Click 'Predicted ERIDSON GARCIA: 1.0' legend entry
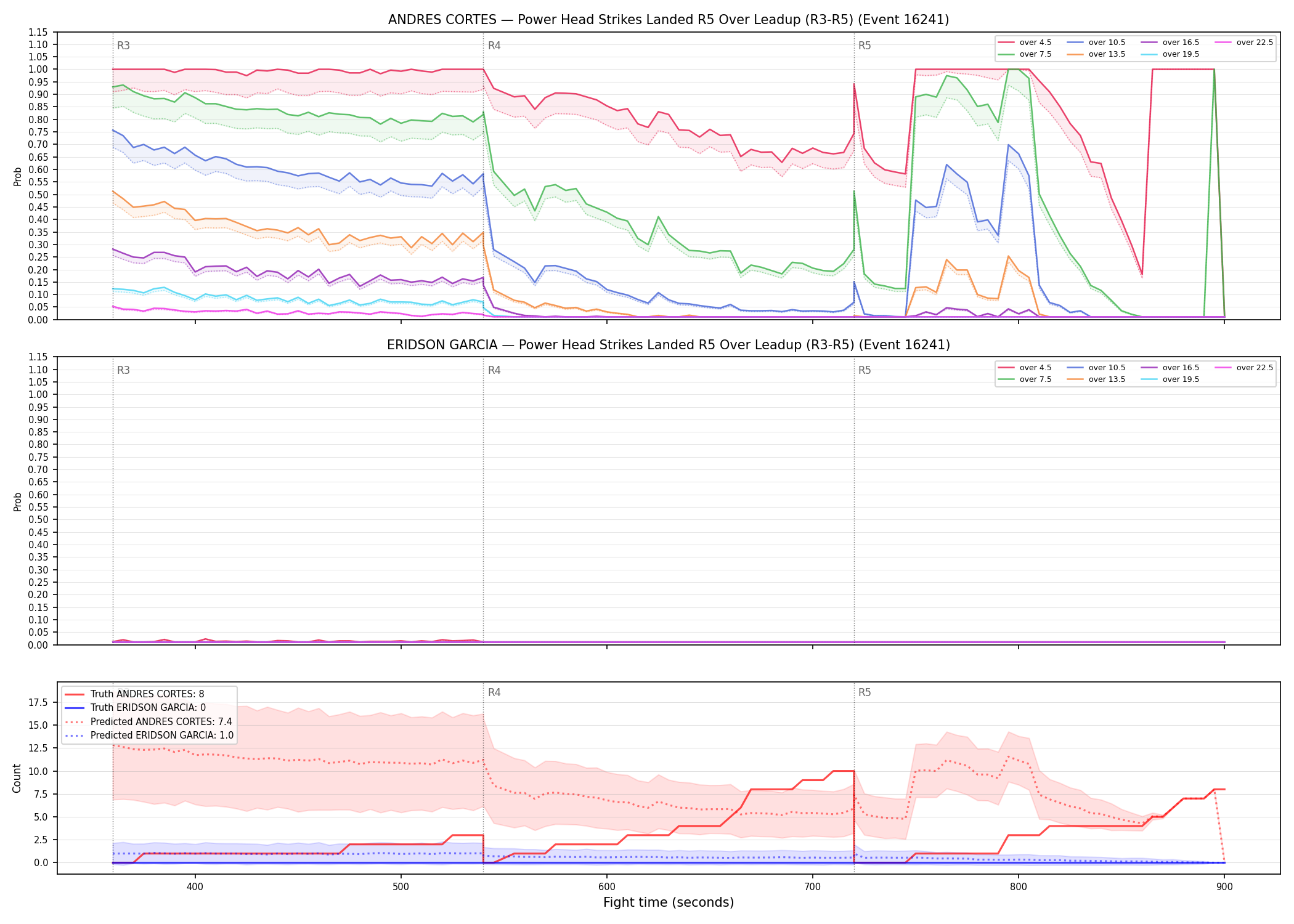Viewport: 1294px width, 924px height. tap(149, 736)
